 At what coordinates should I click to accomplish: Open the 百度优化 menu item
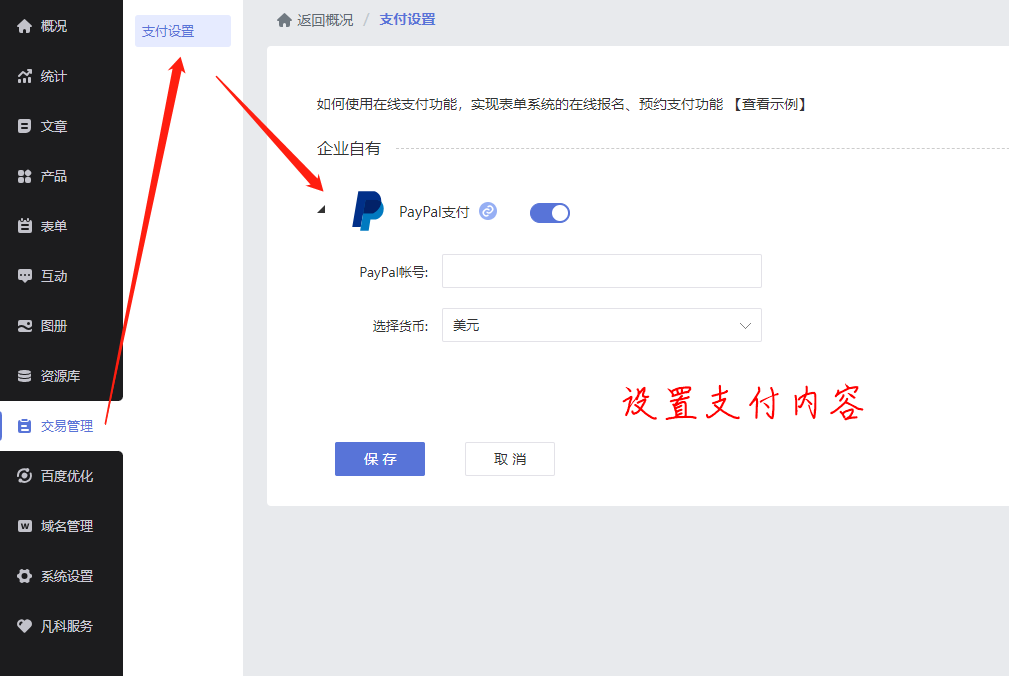point(66,476)
